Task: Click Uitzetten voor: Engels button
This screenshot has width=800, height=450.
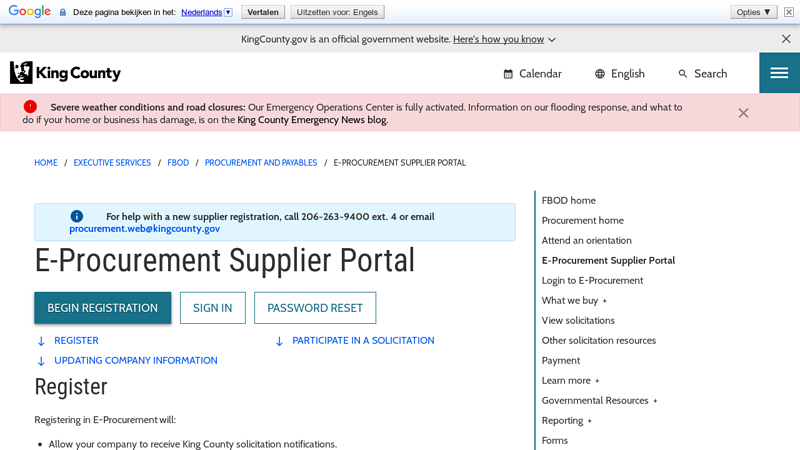Action: pyautogui.click(x=337, y=12)
